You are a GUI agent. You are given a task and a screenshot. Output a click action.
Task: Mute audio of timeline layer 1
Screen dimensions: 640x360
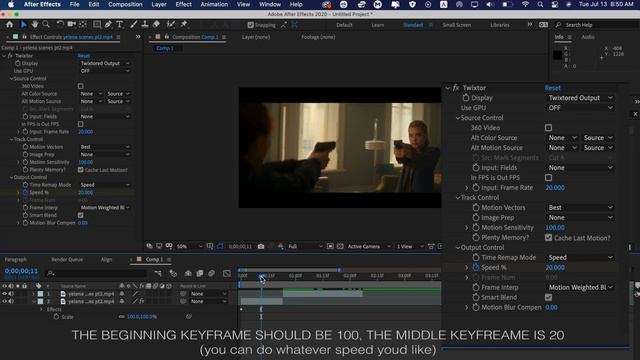11,293
